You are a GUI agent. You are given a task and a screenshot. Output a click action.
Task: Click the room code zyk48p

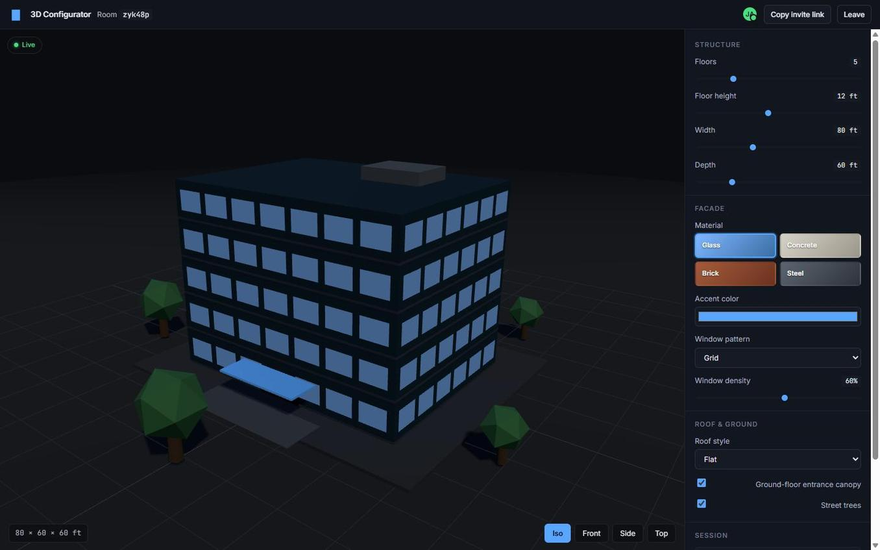click(136, 15)
